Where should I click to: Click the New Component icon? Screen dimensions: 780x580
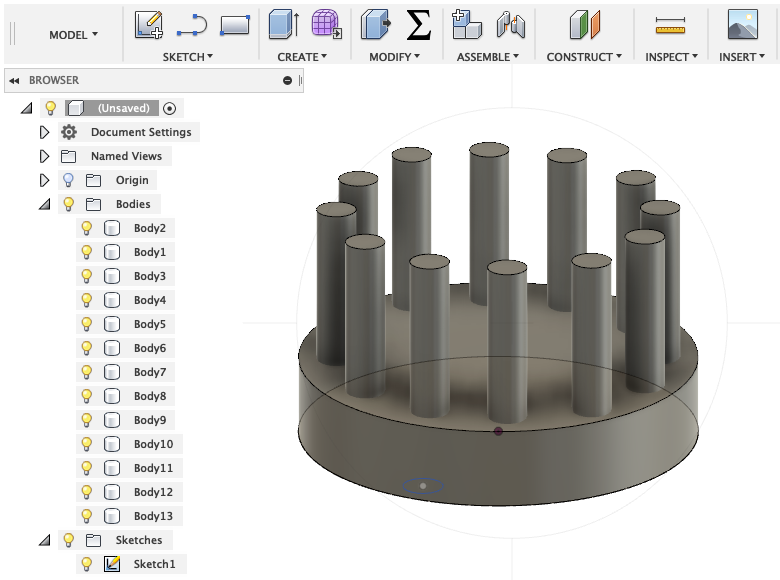(467, 25)
